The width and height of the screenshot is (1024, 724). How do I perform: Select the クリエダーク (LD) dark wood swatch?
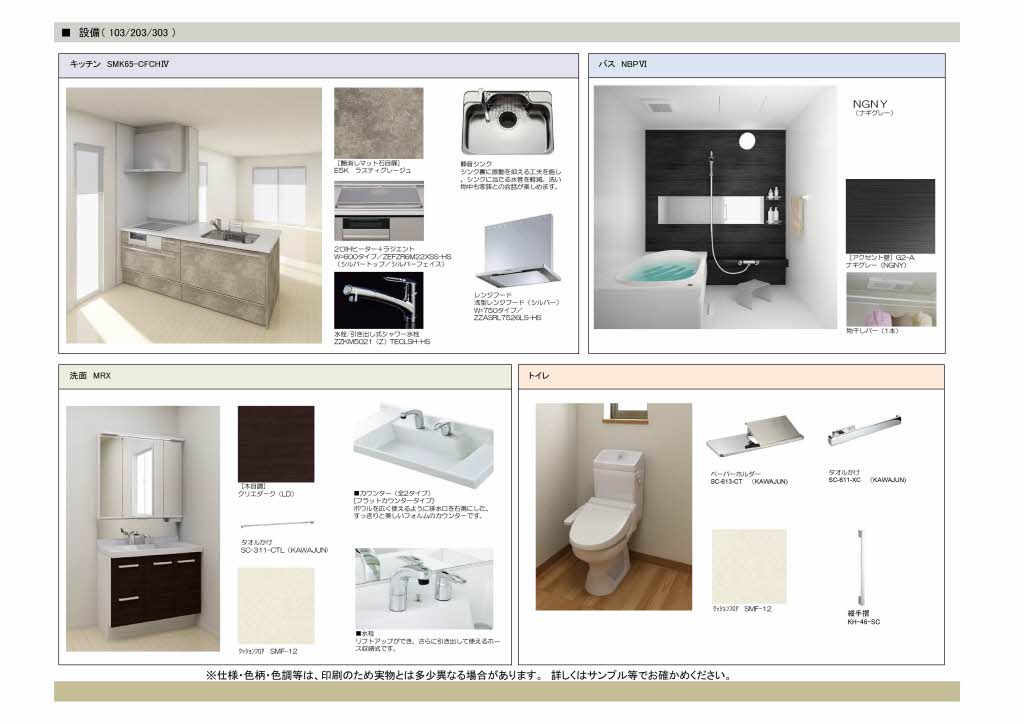tap(276, 444)
